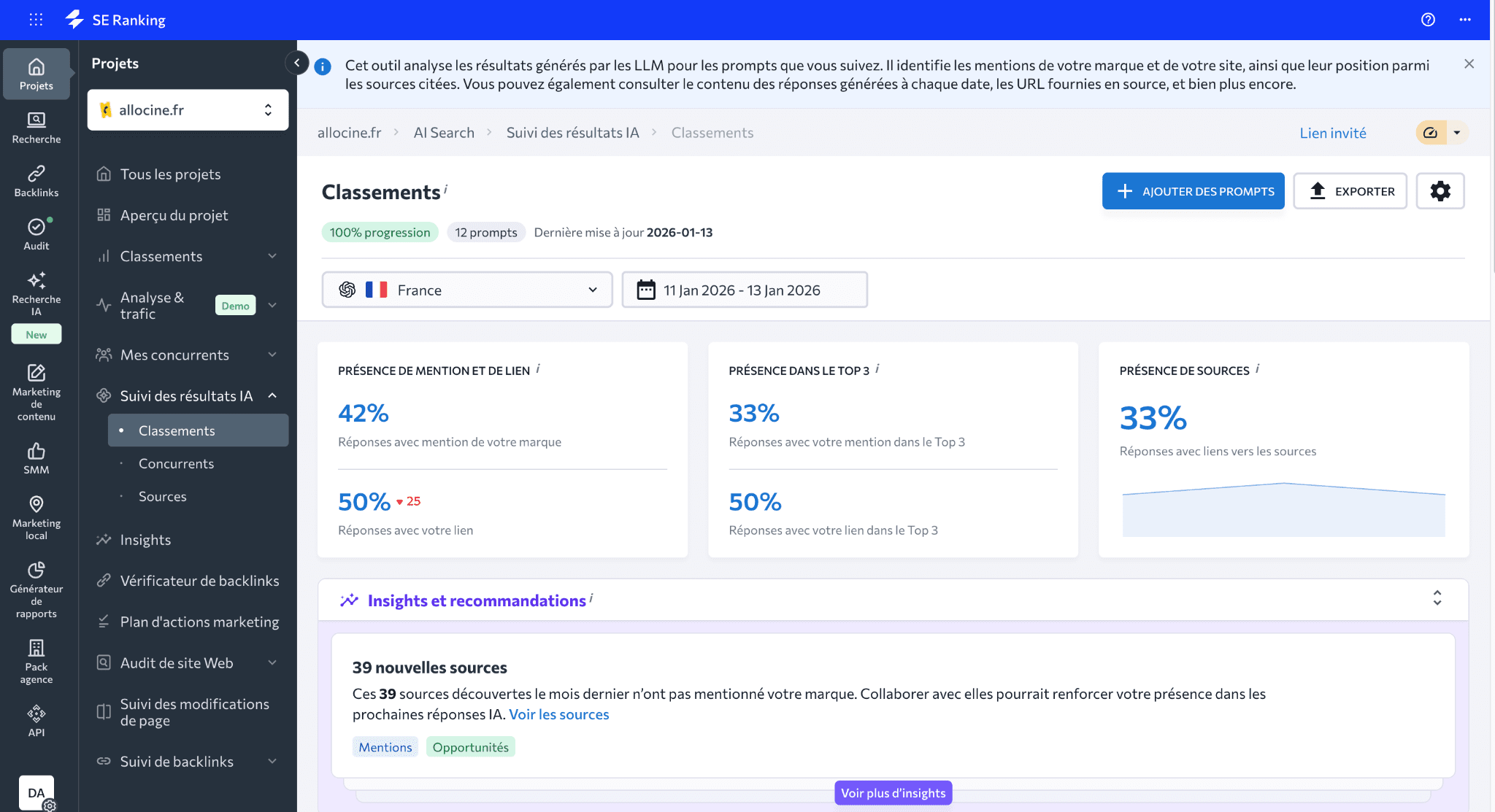Click the help question mark in top bar
Viewport: 1495px width, 812px height.
click(1429, 20)
